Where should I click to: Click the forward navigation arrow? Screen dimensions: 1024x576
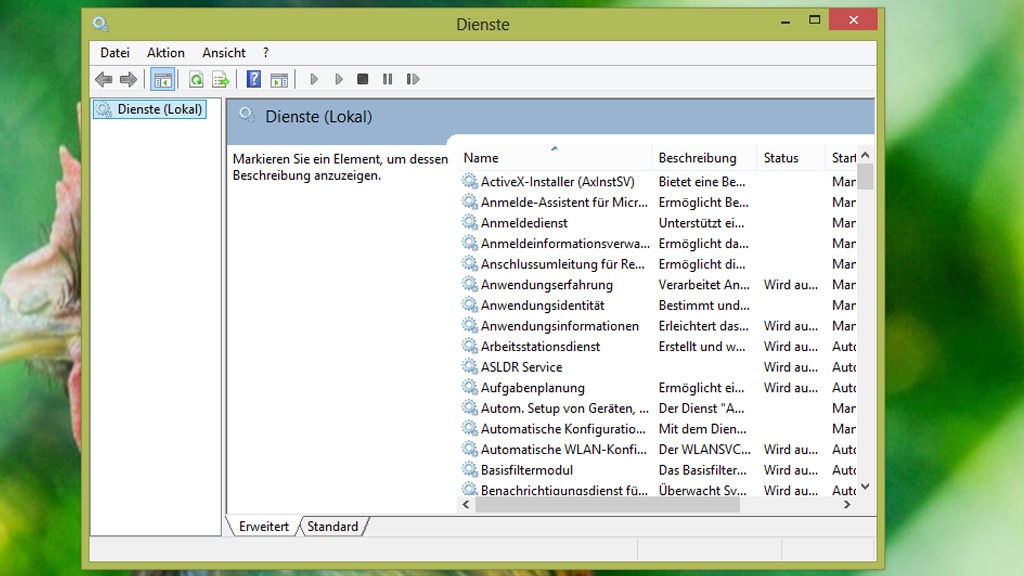pos(131,79)
